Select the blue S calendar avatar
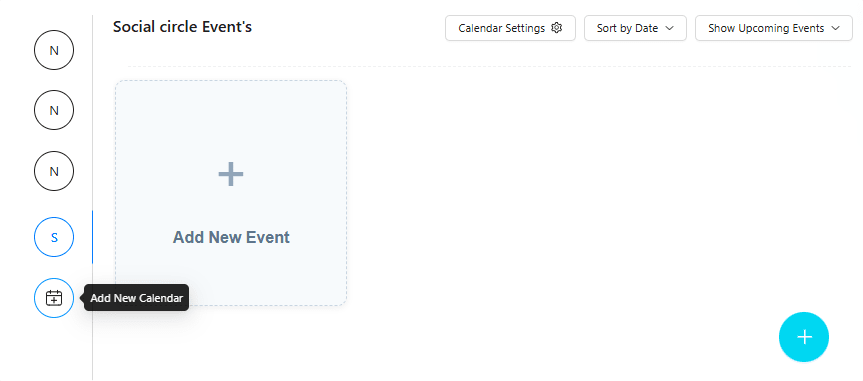This screenshot has height=381, width=863. (54, 237)
